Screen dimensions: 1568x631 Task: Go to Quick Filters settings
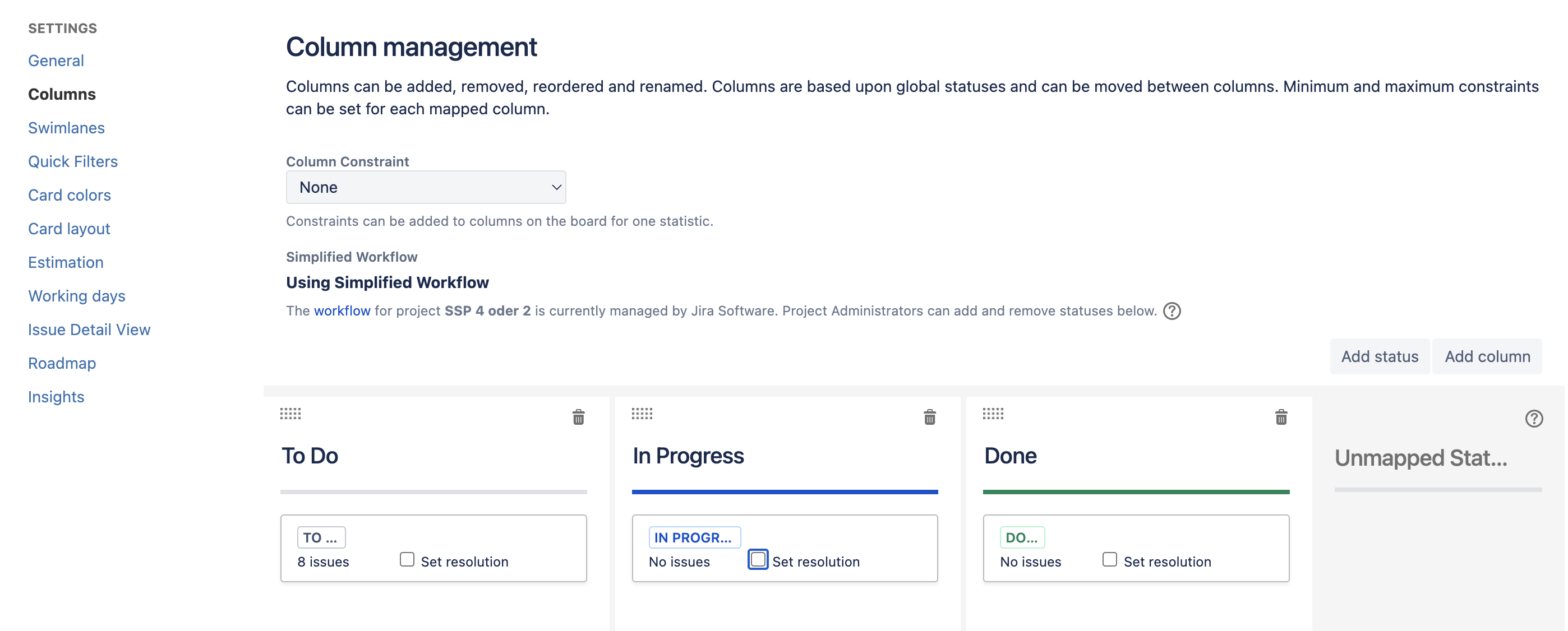coord(73,161)
